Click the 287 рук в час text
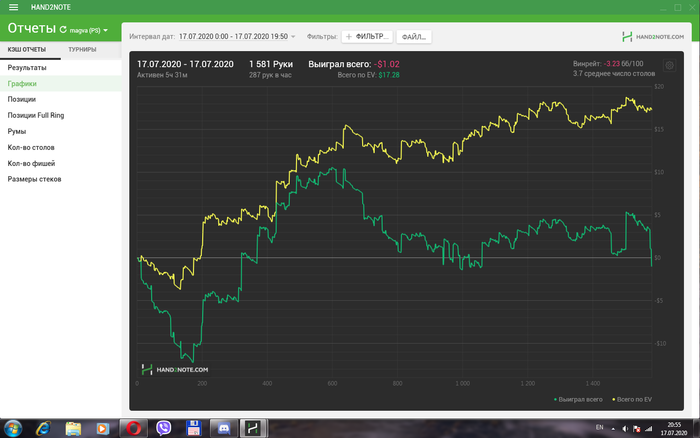 (x=270, y=75)
